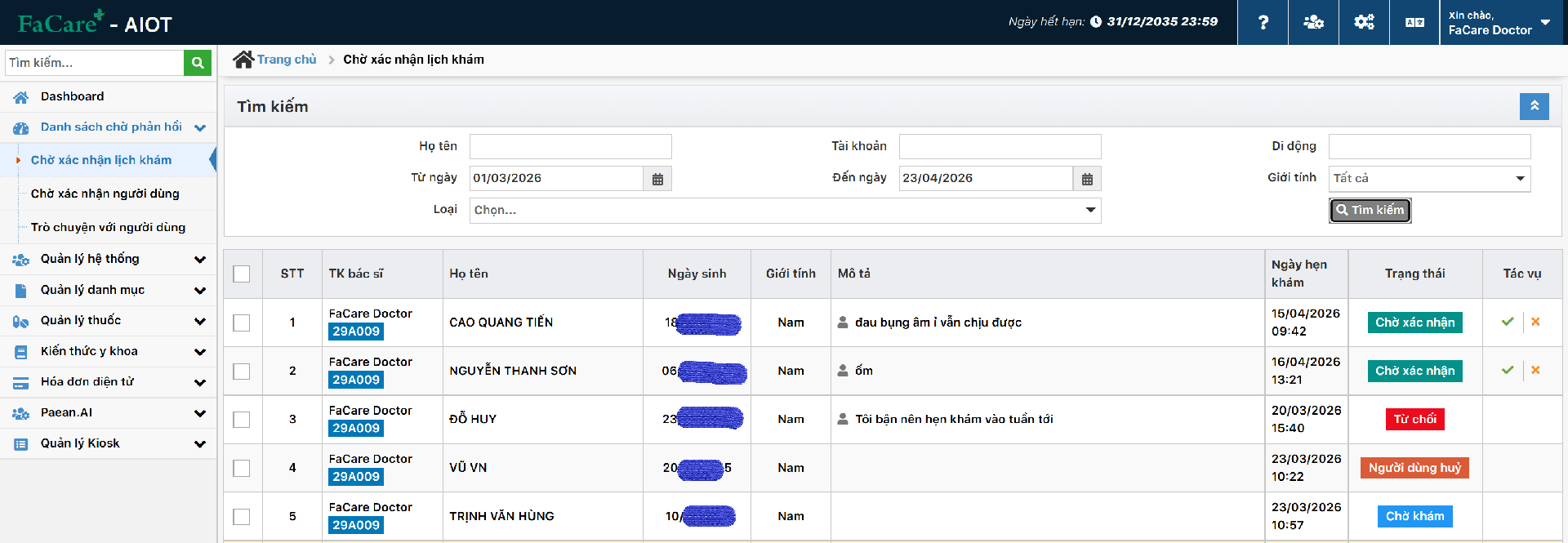Open the Loại dropdown
Viewport: 1568px width, 543px height.
click(x=785, y=211)
